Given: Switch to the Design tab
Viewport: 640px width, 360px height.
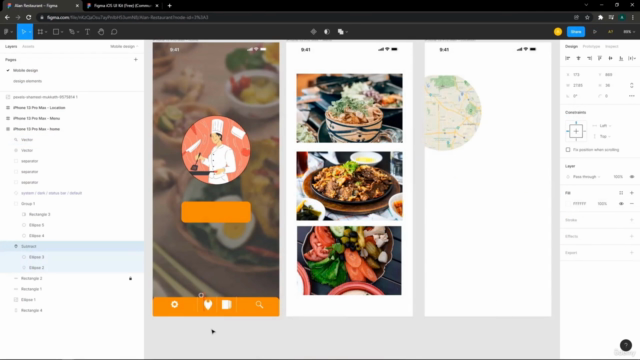Looking at the screenshot, I should [x=571, y=47].
